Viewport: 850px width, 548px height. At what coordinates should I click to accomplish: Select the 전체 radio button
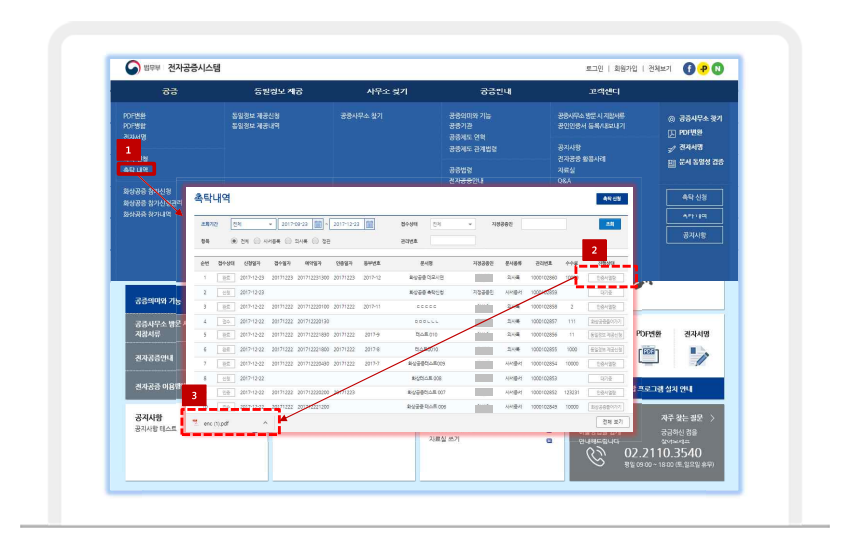click(x=235, y=240)
